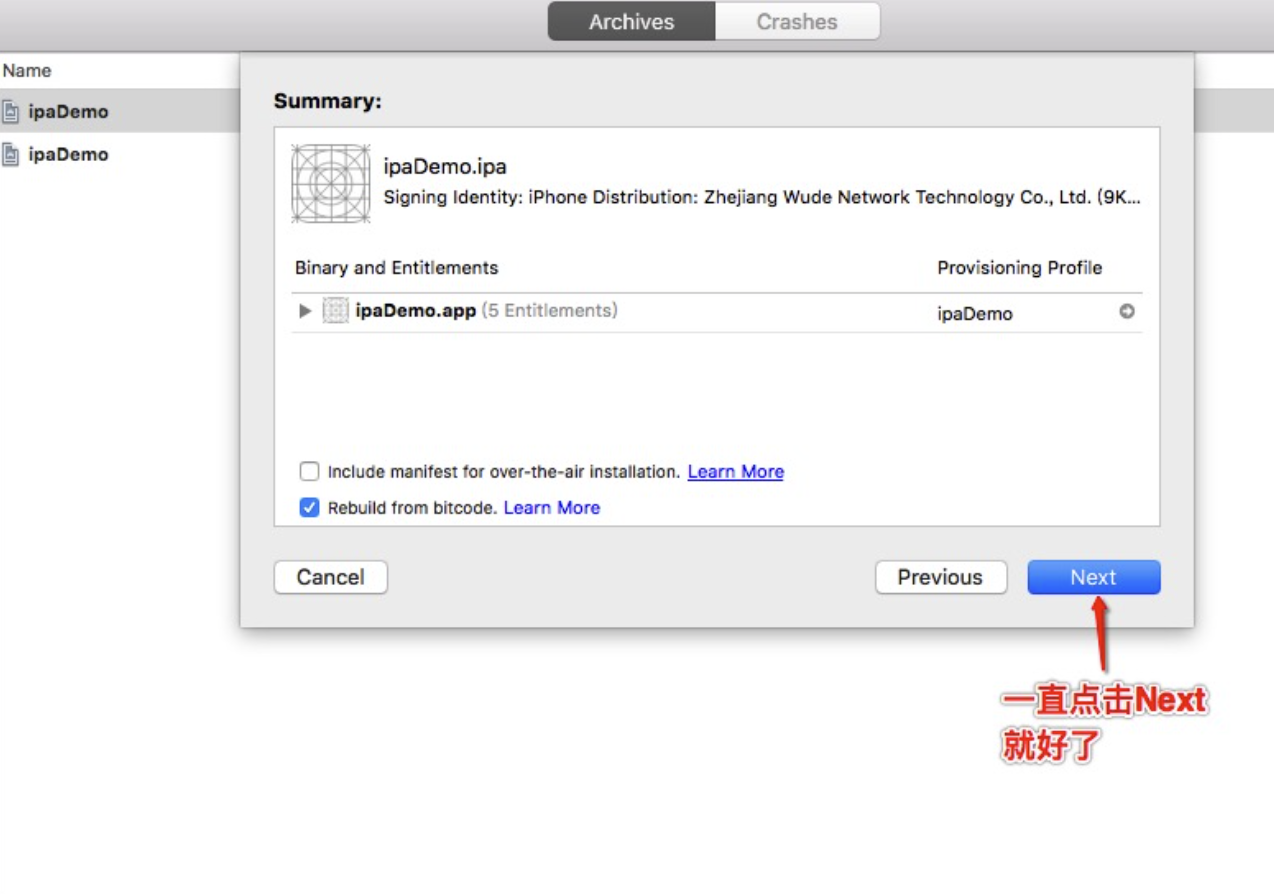Click the ipaDemo.app bundle icon

pos(336,311)
